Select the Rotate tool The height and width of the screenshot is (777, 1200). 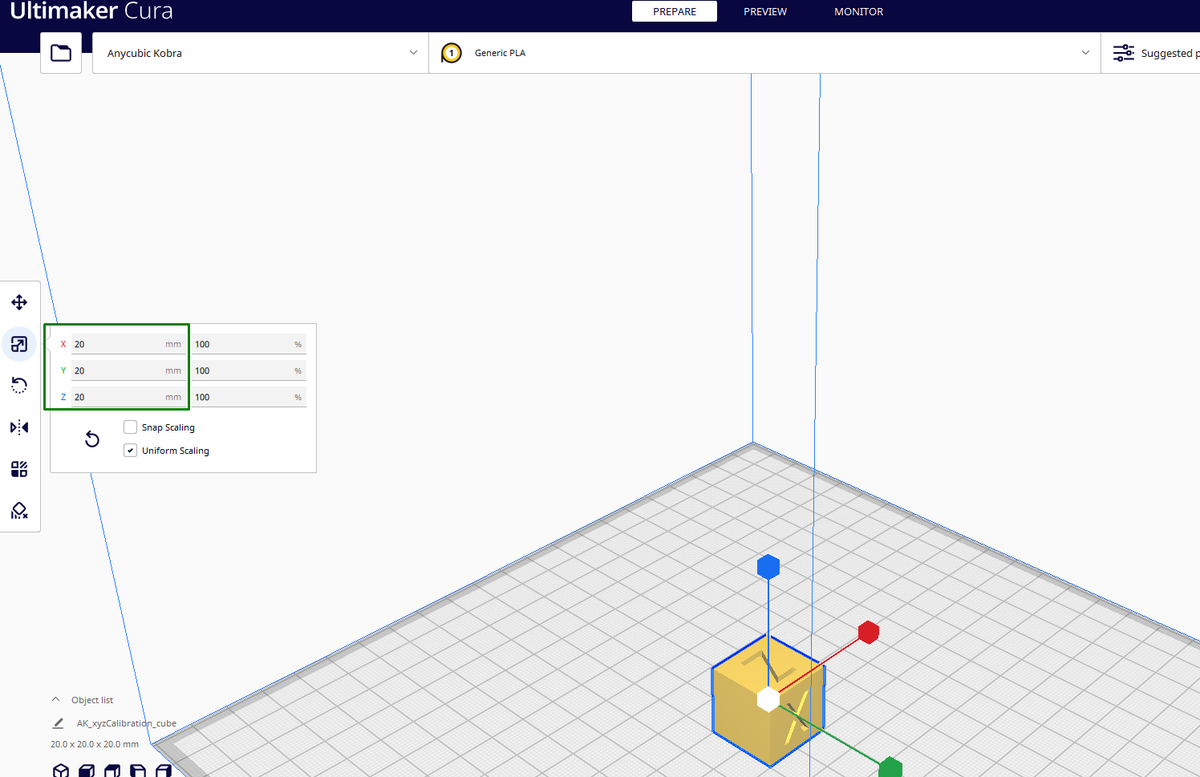tap(19, 385)
